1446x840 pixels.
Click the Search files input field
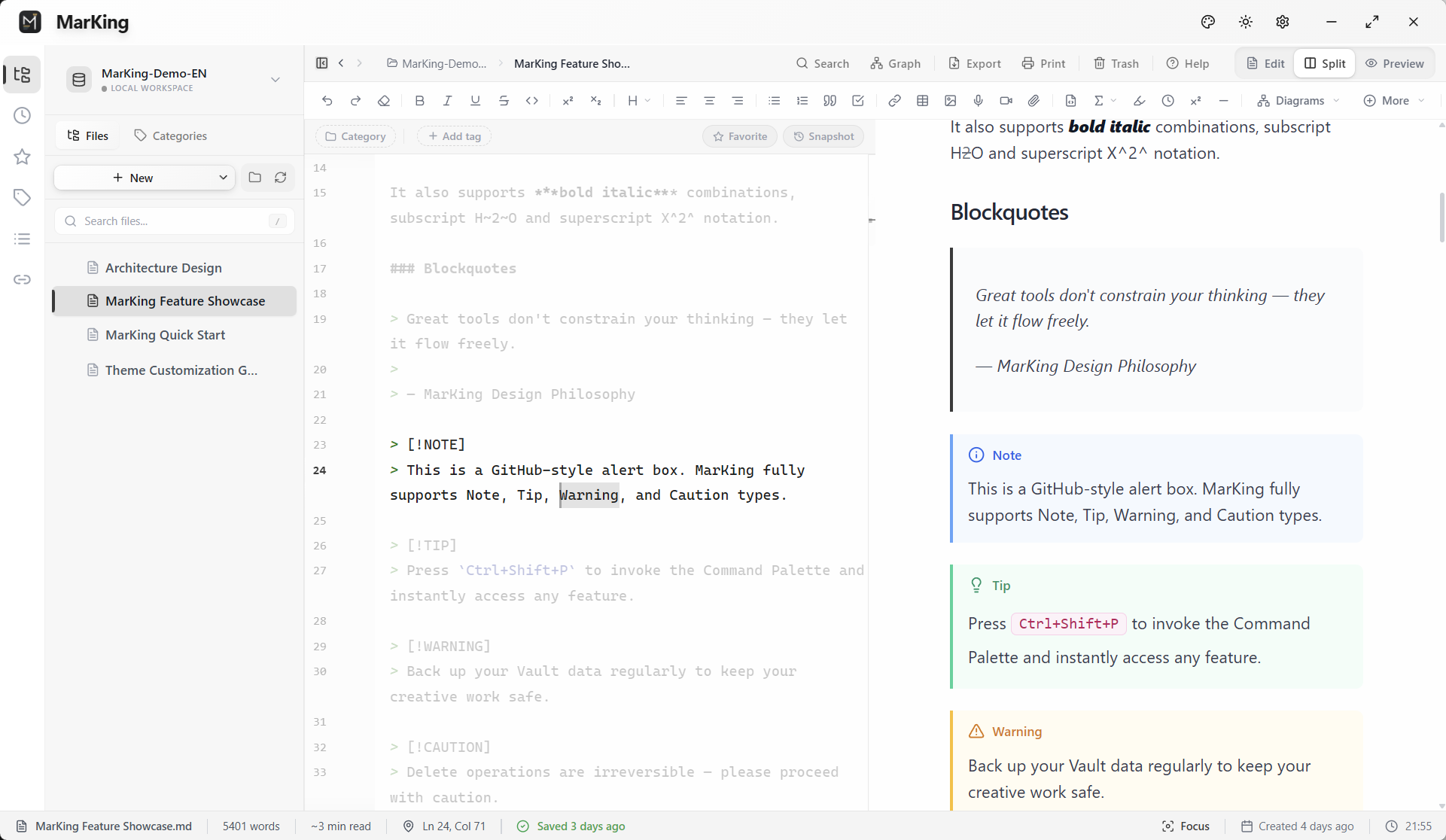pyautogui.click(x=173, y=221)
